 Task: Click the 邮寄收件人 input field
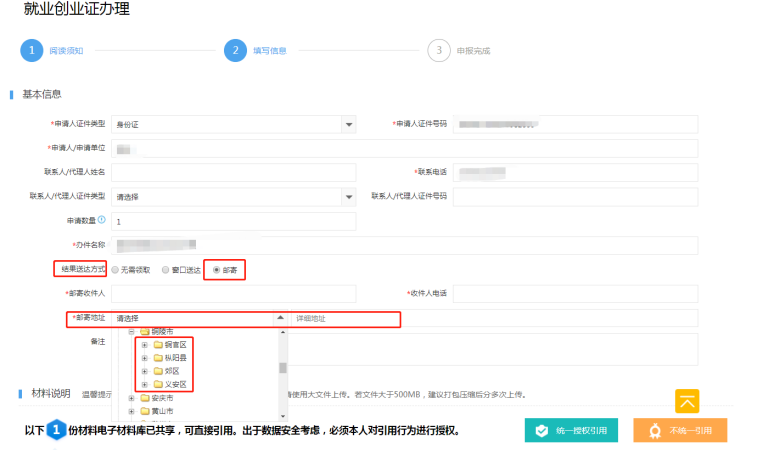point(233,294)
